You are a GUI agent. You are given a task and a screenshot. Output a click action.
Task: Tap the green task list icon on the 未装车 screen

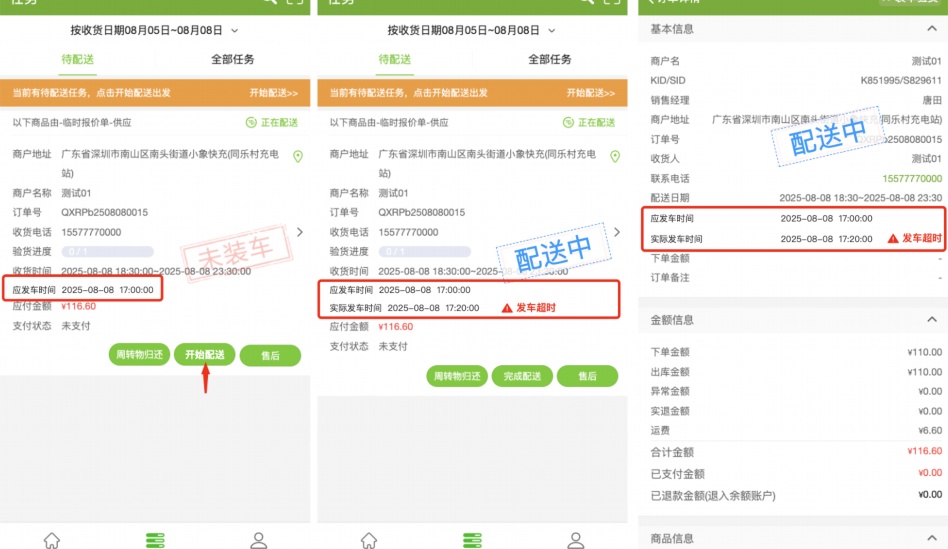coord(155,540)
